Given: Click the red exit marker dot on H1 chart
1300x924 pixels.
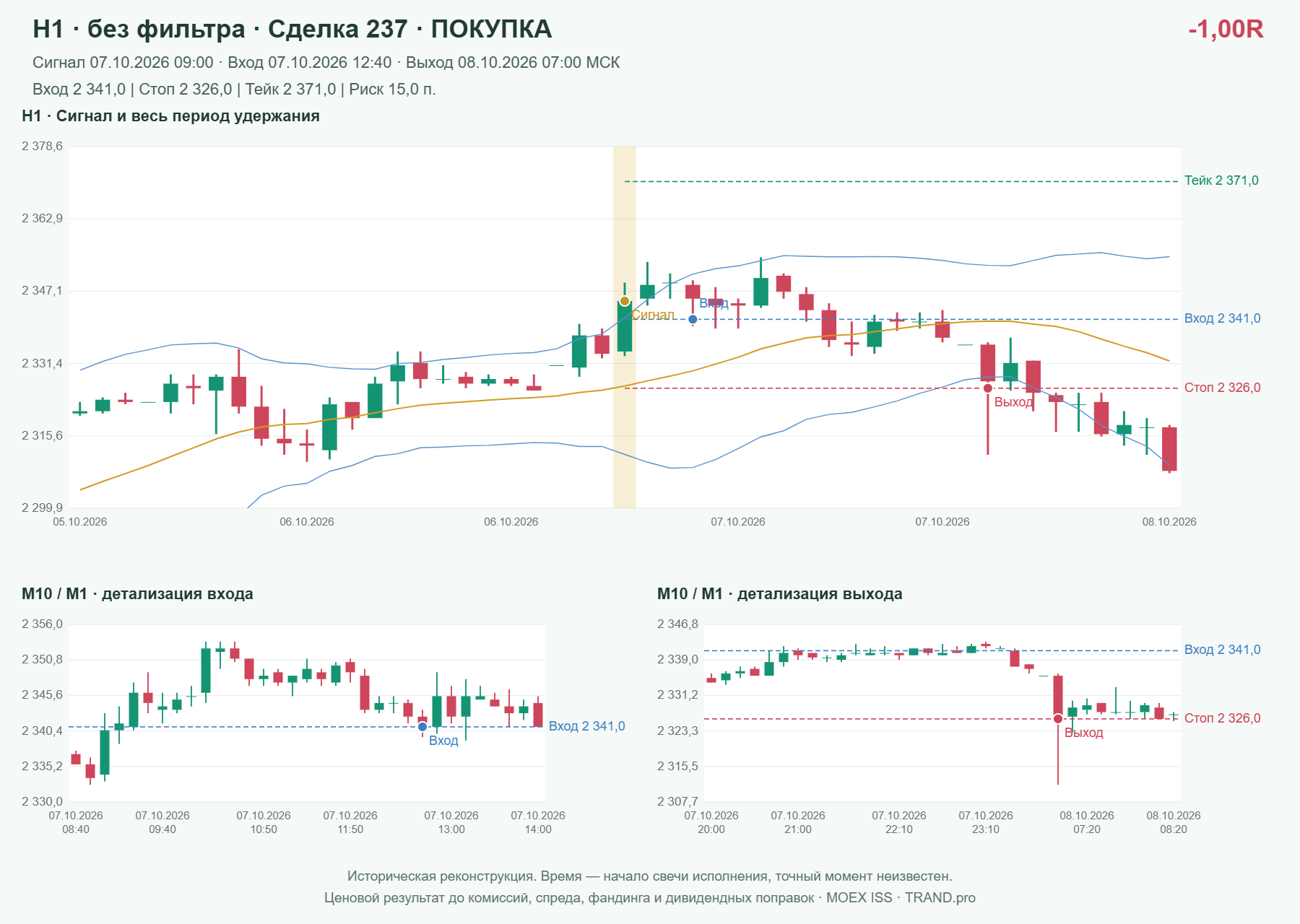Looking at the screenshot, I should tap(988, 388).
